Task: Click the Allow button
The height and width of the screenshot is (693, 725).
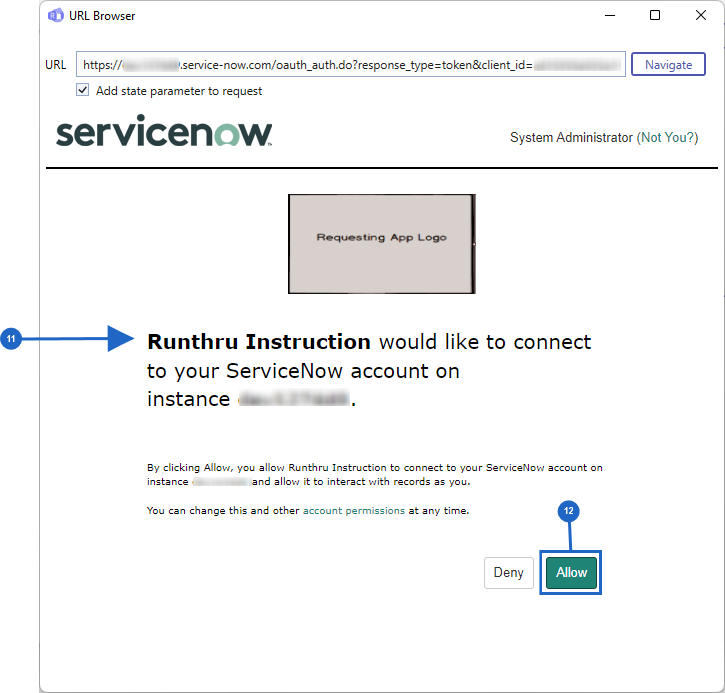Action: 571,573
